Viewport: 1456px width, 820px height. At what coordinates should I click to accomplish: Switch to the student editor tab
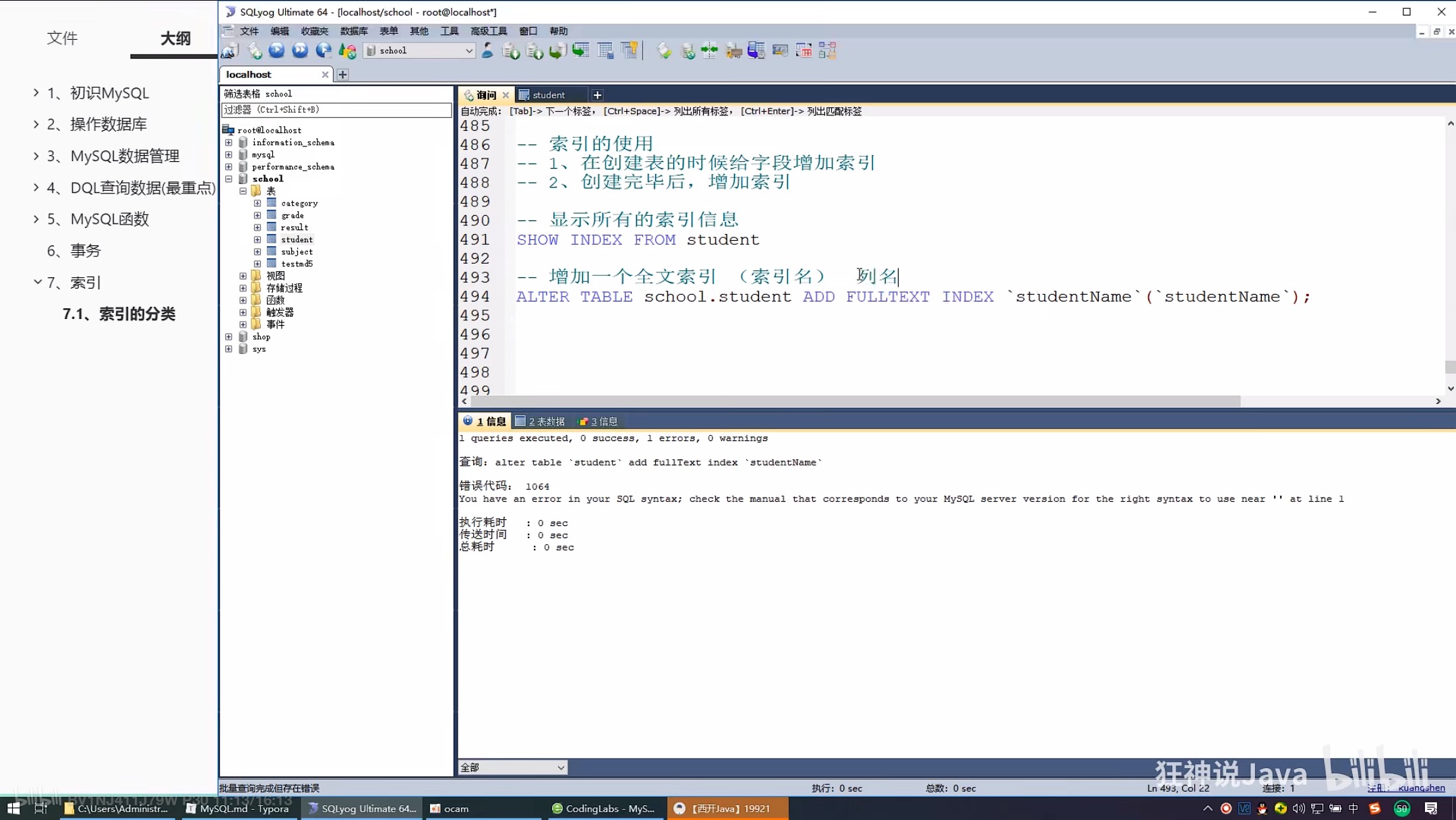[548, 95]
